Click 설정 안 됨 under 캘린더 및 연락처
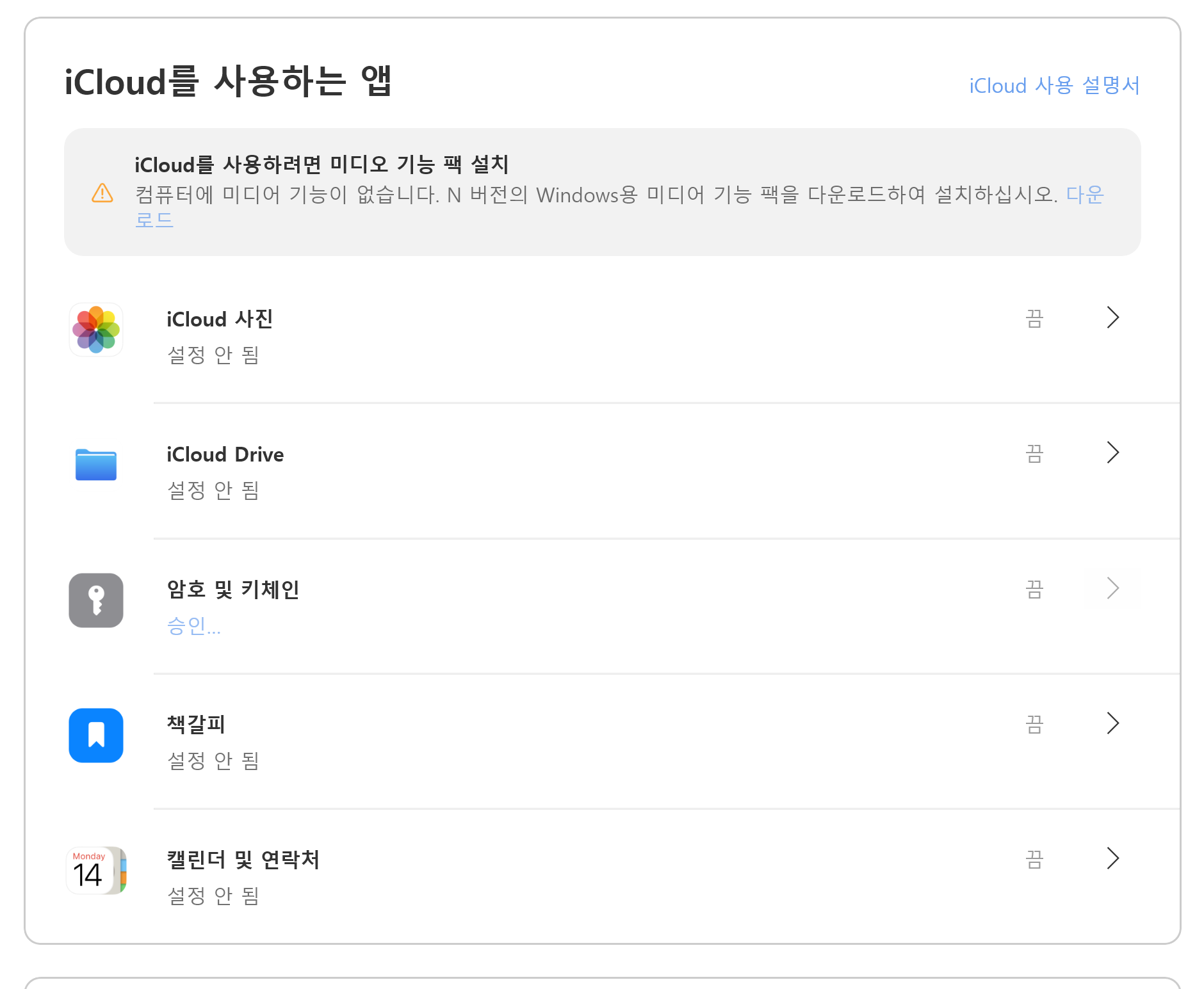Image resolution: width=1204 pixels, height=989 pixels. (x=213, y=896)
